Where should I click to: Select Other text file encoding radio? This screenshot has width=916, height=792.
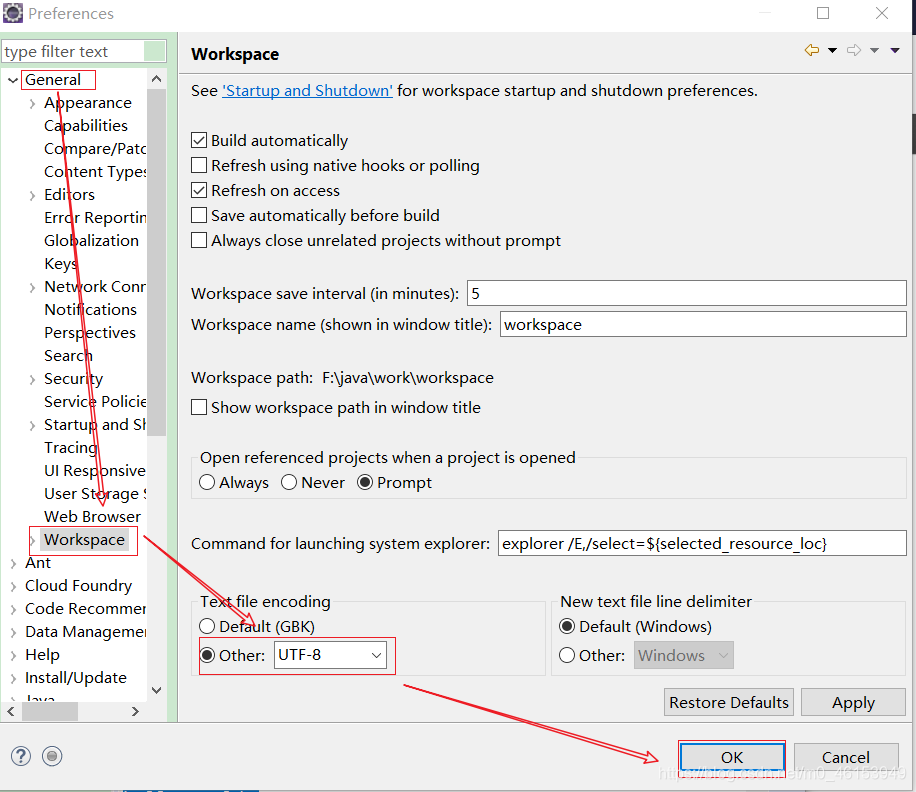point(207,655)
